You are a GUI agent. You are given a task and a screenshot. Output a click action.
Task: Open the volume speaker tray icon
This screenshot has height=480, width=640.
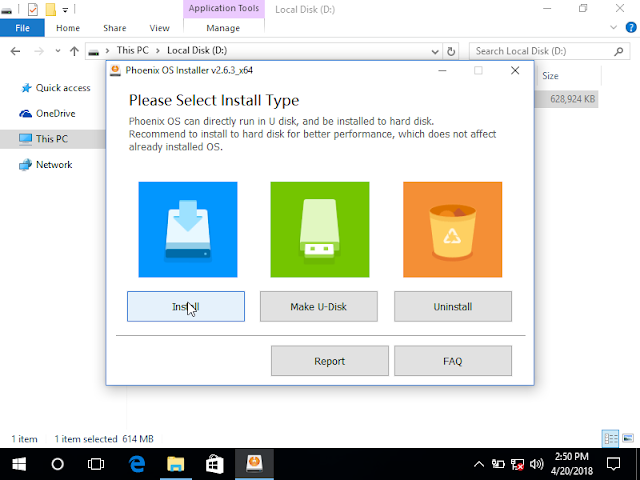coord(536,464)
